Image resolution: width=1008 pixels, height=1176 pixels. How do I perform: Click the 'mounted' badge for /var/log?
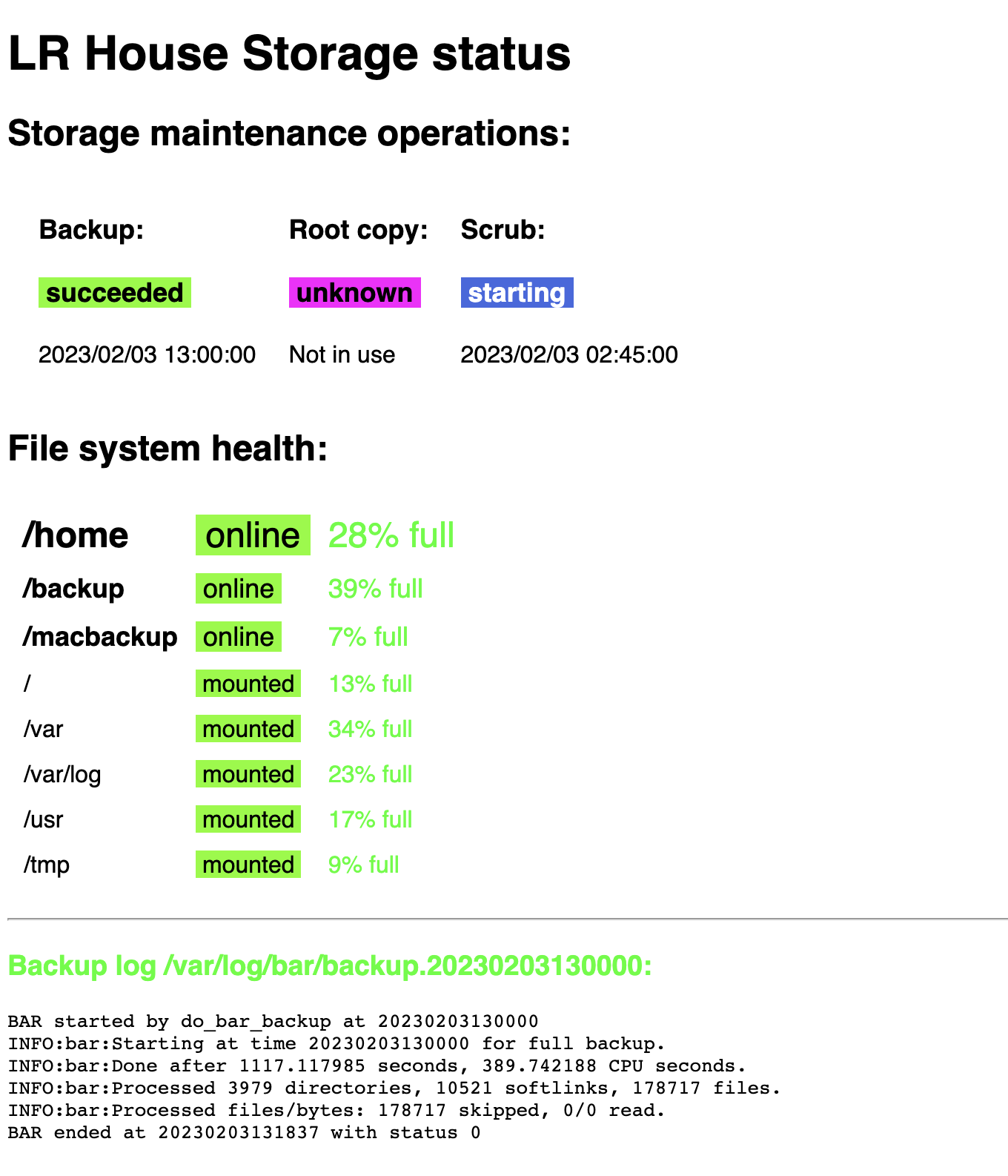tap(248, 774)
